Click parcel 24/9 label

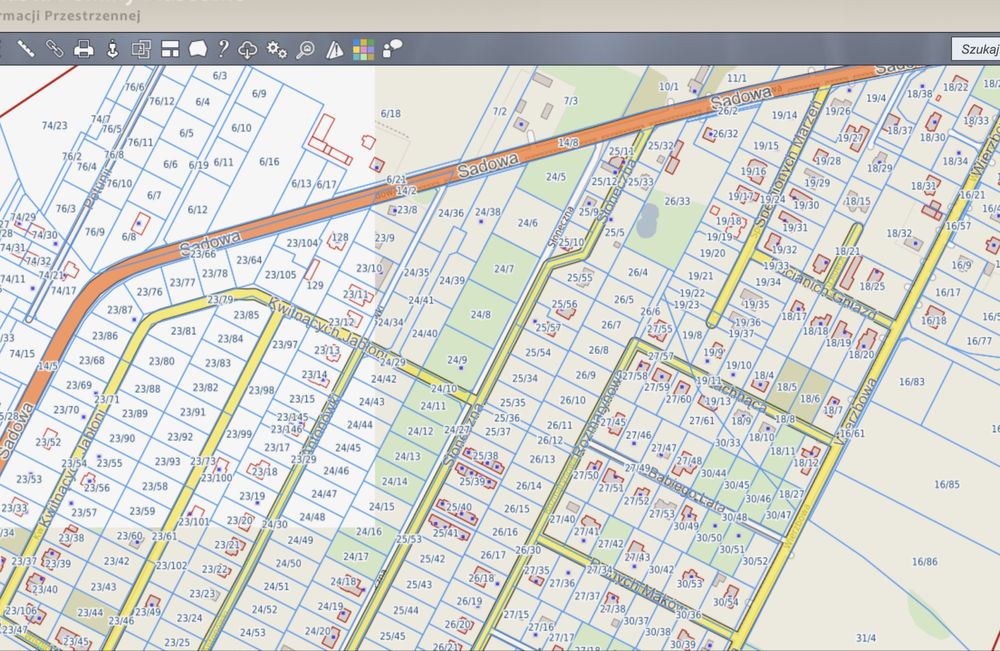tap(457, 360)
